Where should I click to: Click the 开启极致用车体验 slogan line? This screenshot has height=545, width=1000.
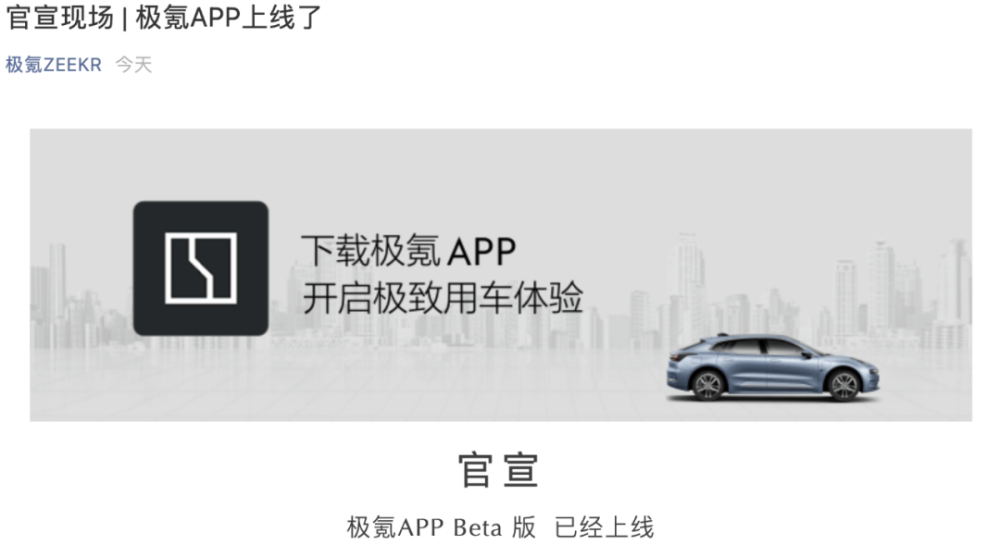[x=443, y=298]
